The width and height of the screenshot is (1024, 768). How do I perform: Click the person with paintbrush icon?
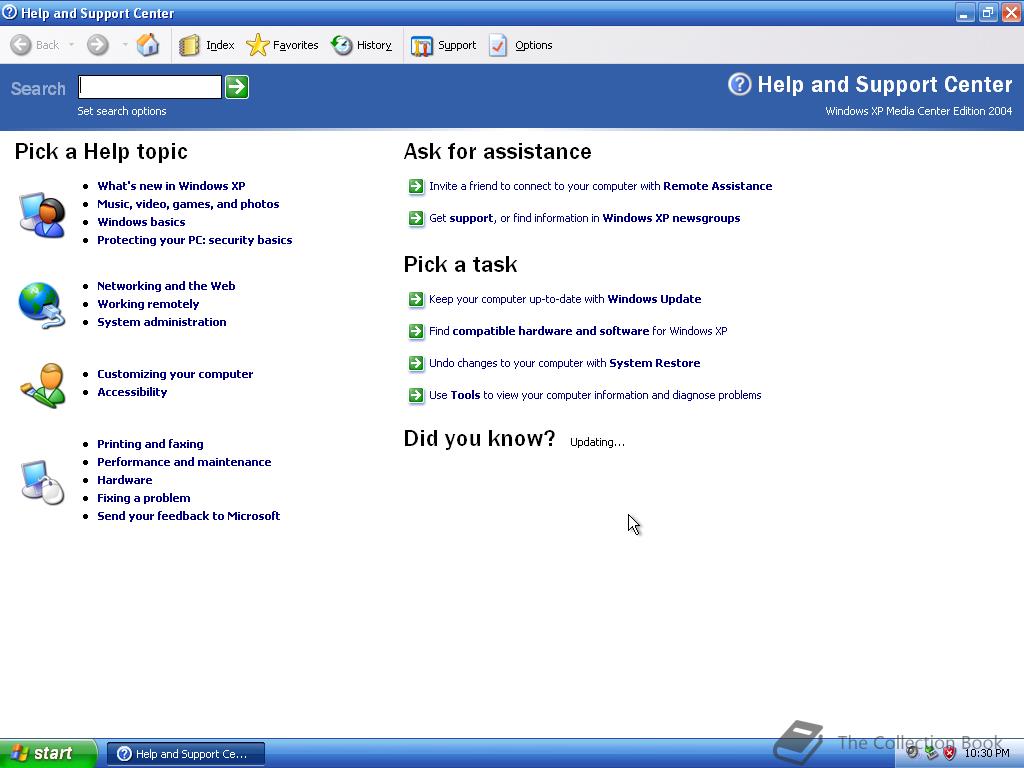pos(43,385)
